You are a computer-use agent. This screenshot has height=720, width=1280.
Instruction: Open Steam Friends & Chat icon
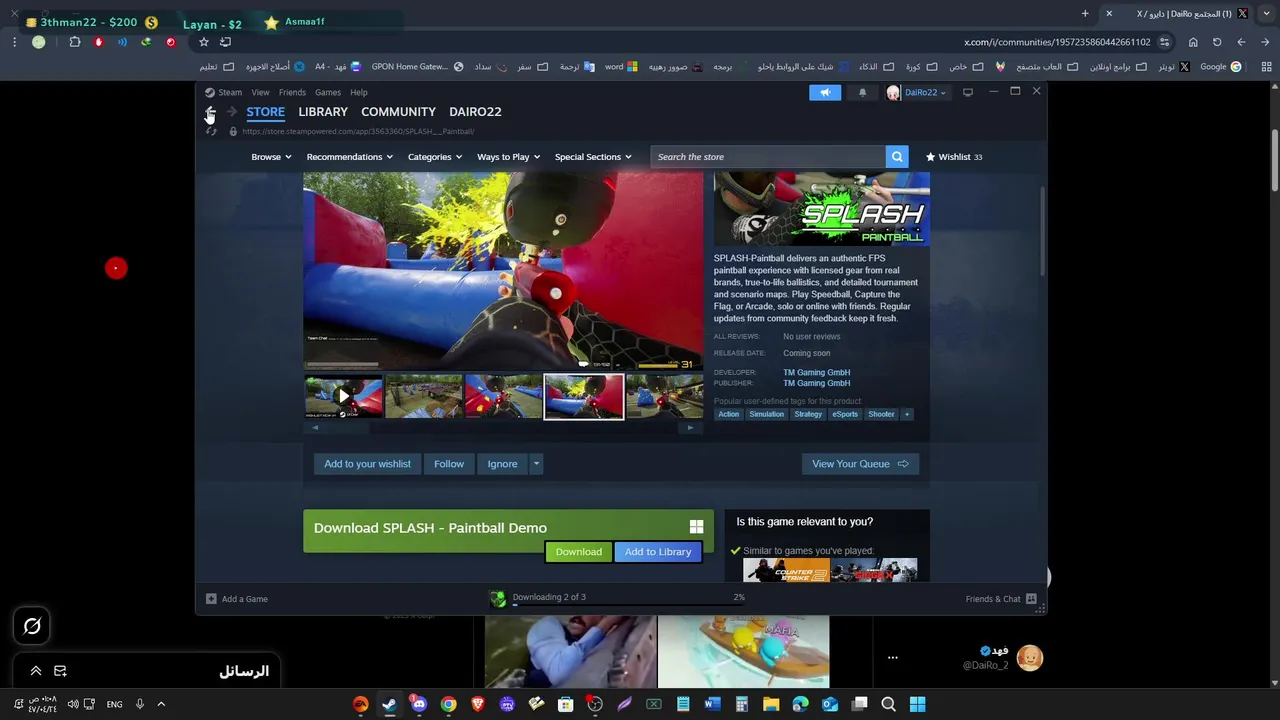tap(1031, 599)
